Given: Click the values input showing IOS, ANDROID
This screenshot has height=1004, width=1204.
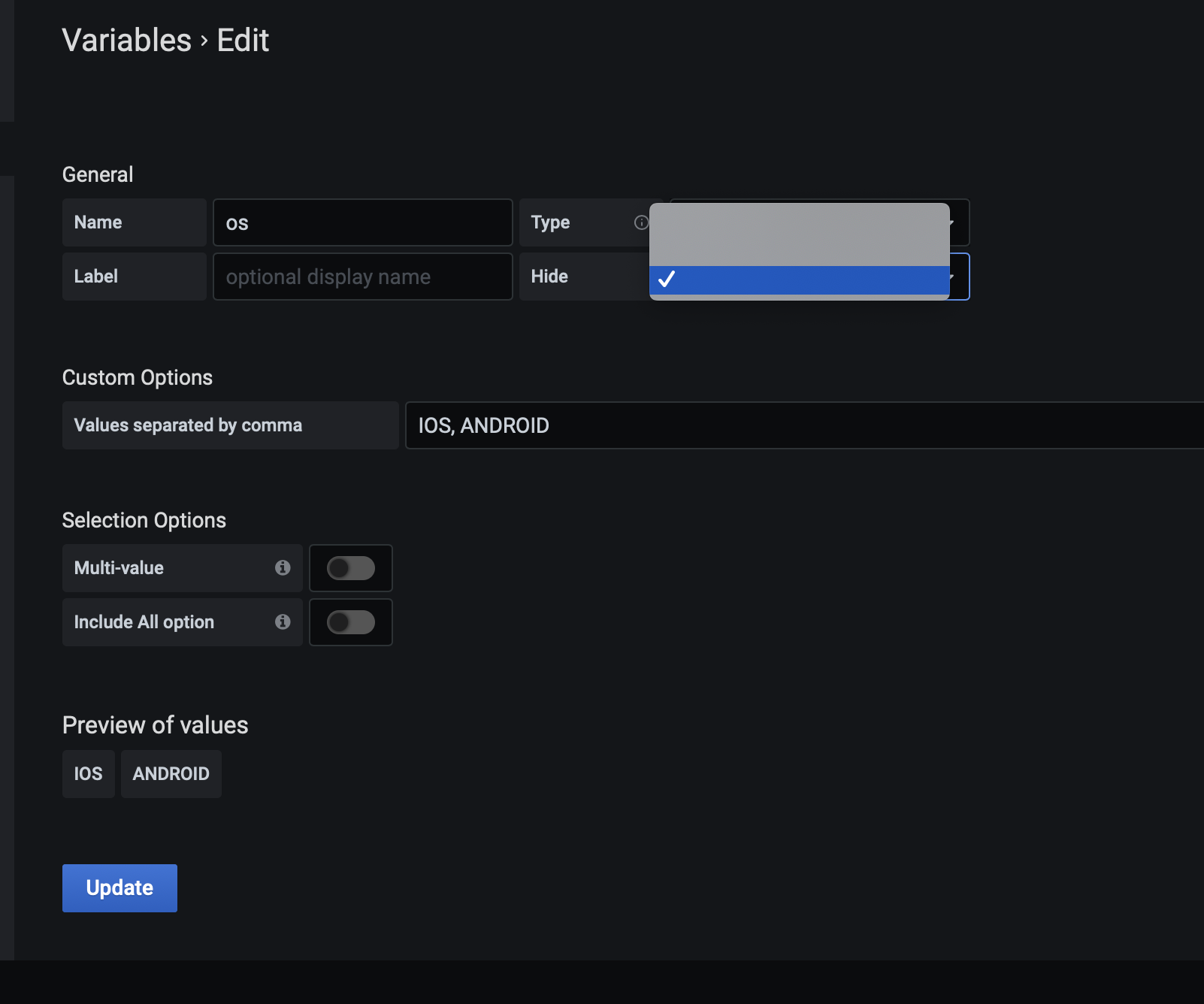Looking at the screenshot, I should pos(752,425).
